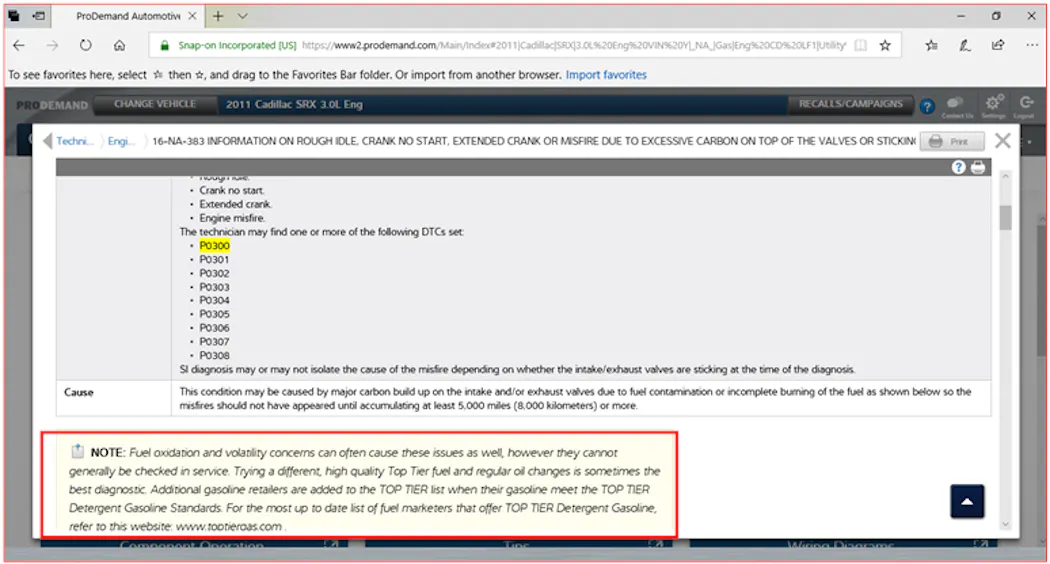Viewport: 1050px width, 564px height.
Task: Click the Engine misfire bullet text
Action: coord(232,218)
